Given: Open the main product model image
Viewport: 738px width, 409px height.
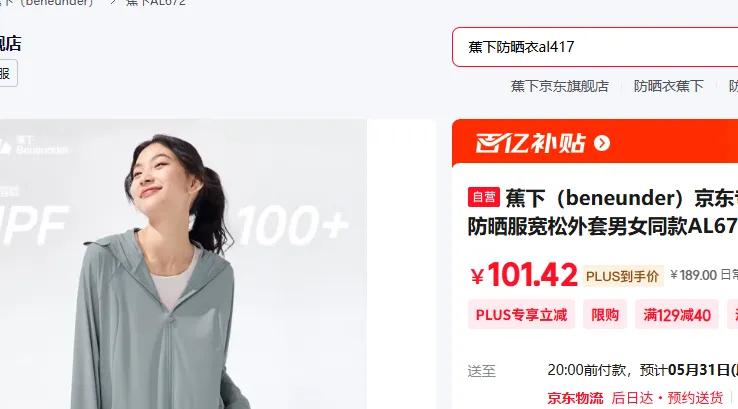Looking at the screenshot, I should tap(183, 264).
